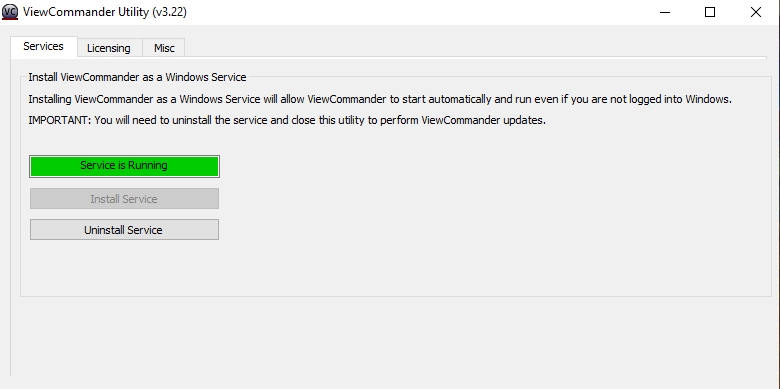
Task: Click the Install ViewCommander as Windows Service heading
Action: [137, 77]
